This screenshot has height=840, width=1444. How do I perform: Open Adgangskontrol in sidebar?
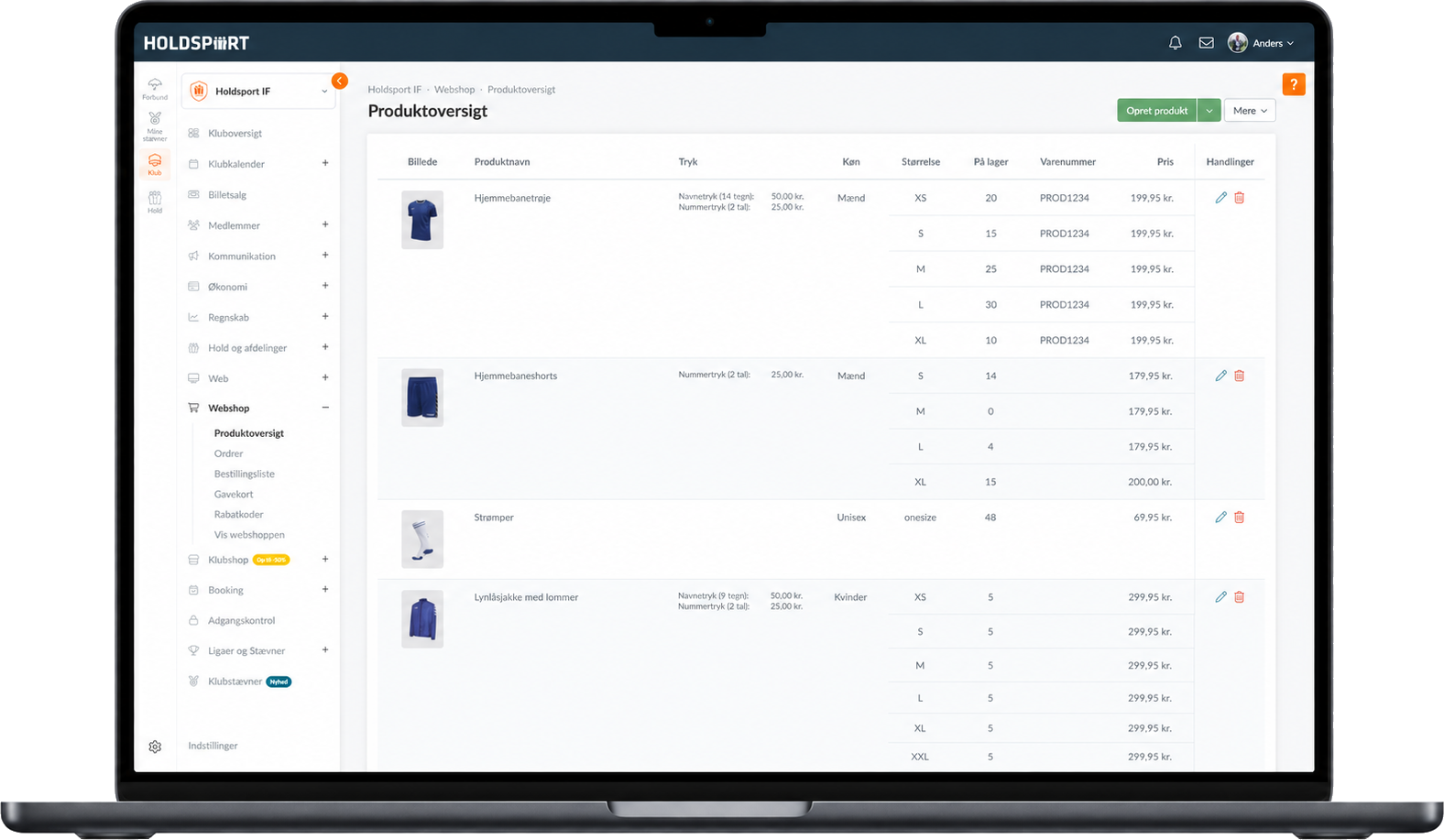241,621
